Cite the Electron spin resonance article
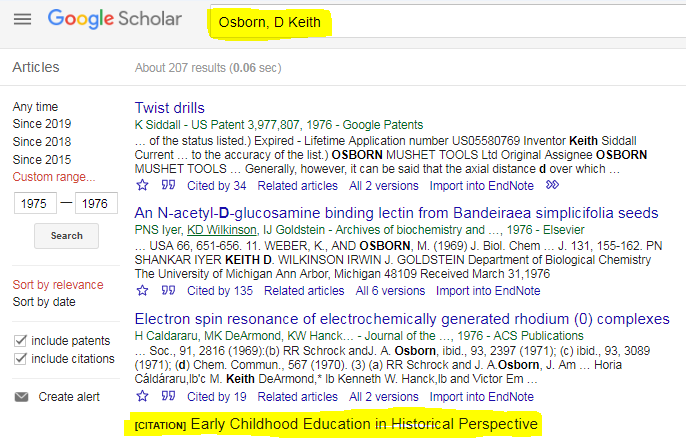 [168, 396]
